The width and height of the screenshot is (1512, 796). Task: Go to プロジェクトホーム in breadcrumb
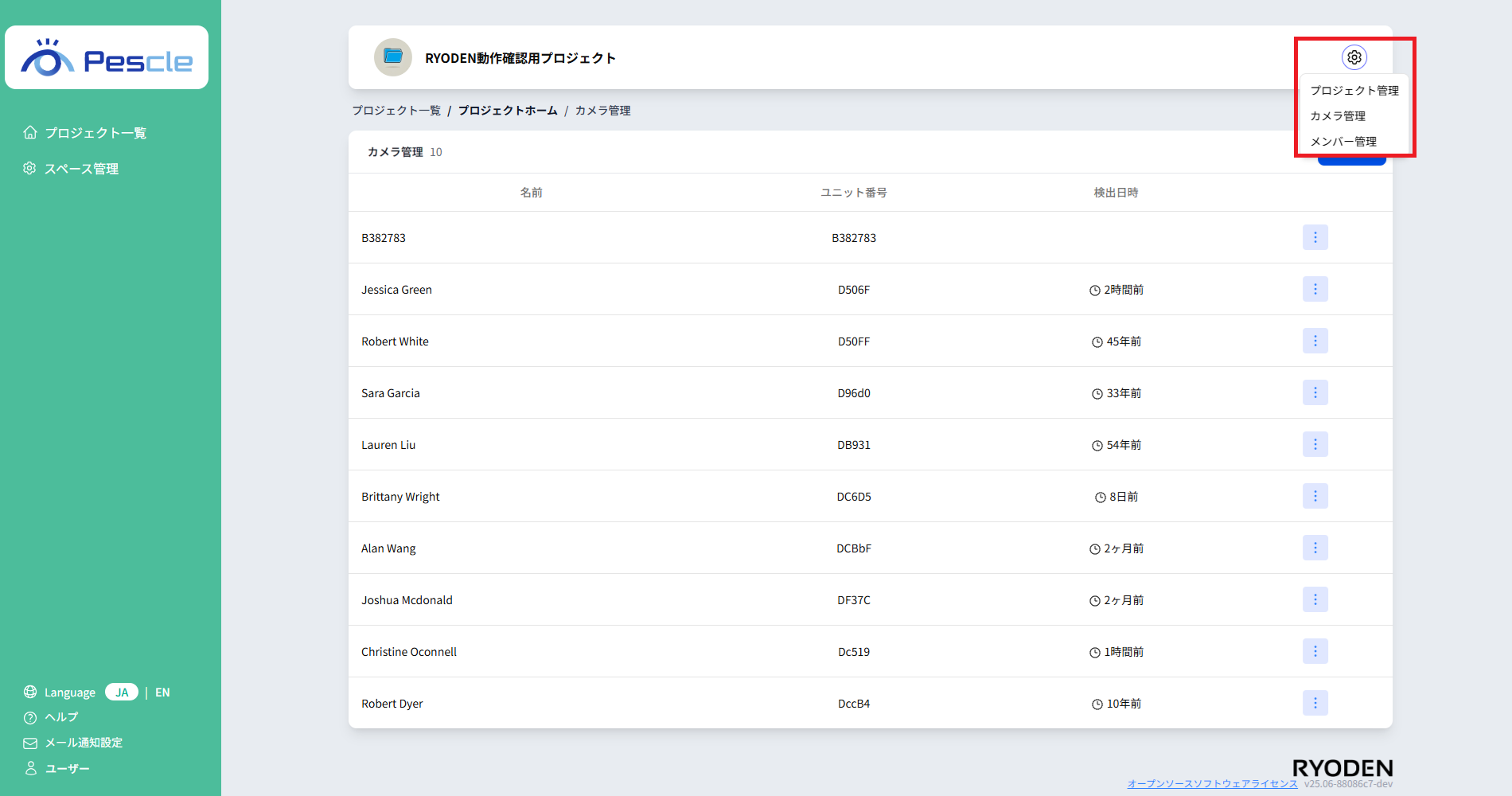point(508,111)
